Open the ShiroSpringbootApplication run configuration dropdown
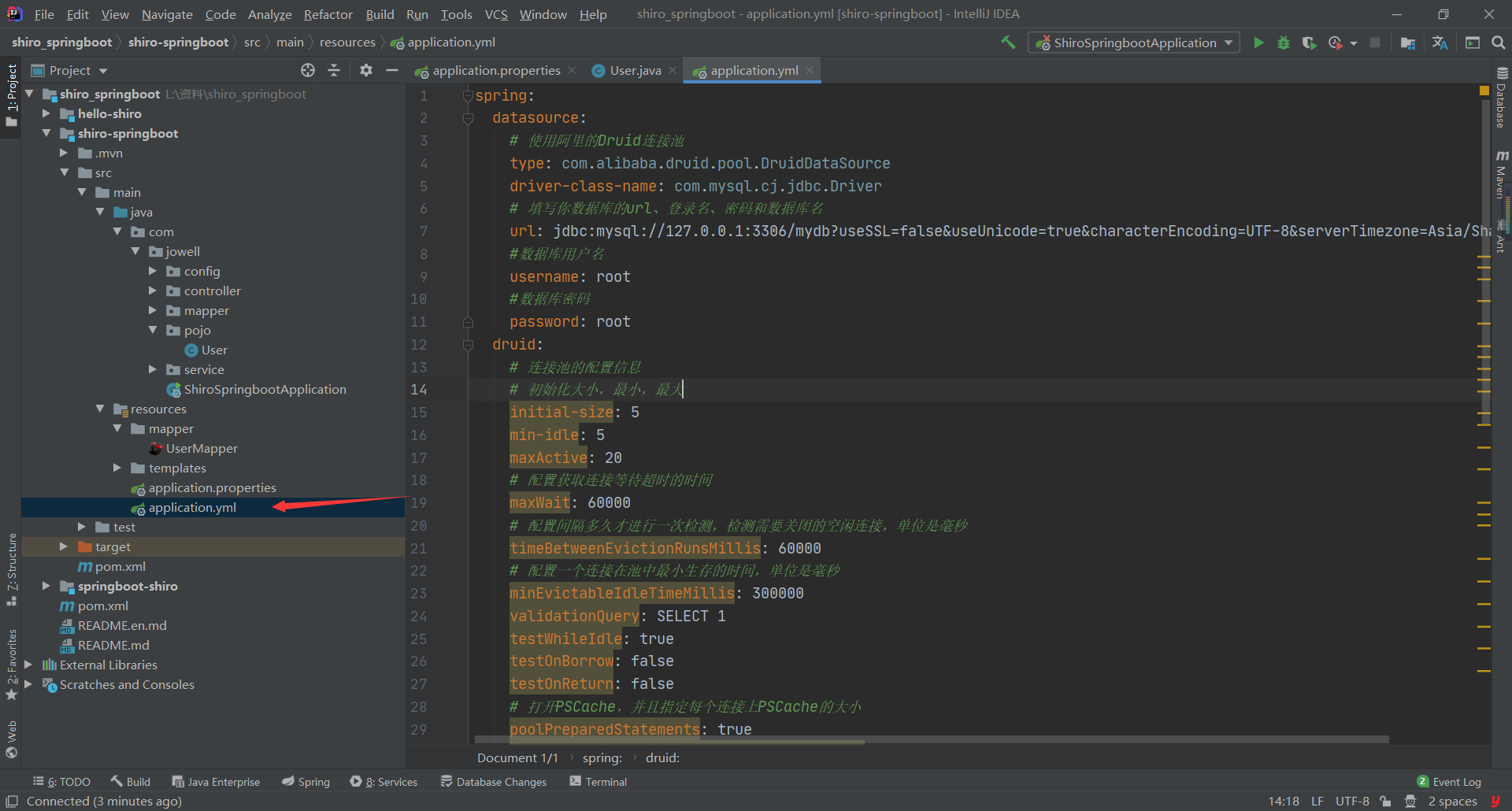The width and height of the screenshot is (1512, 811). click(1134, 43)
